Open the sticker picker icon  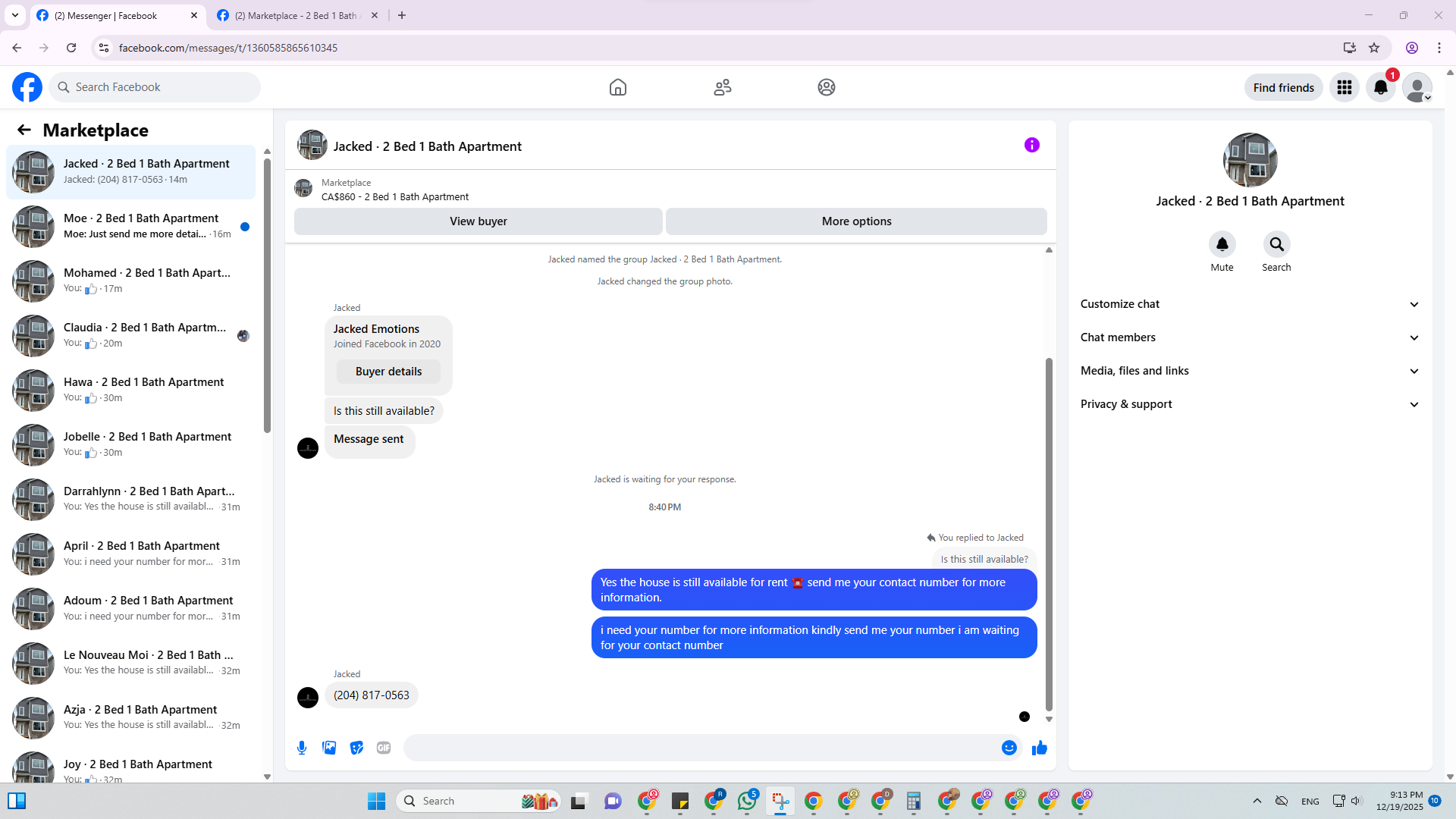coord(356,748)
